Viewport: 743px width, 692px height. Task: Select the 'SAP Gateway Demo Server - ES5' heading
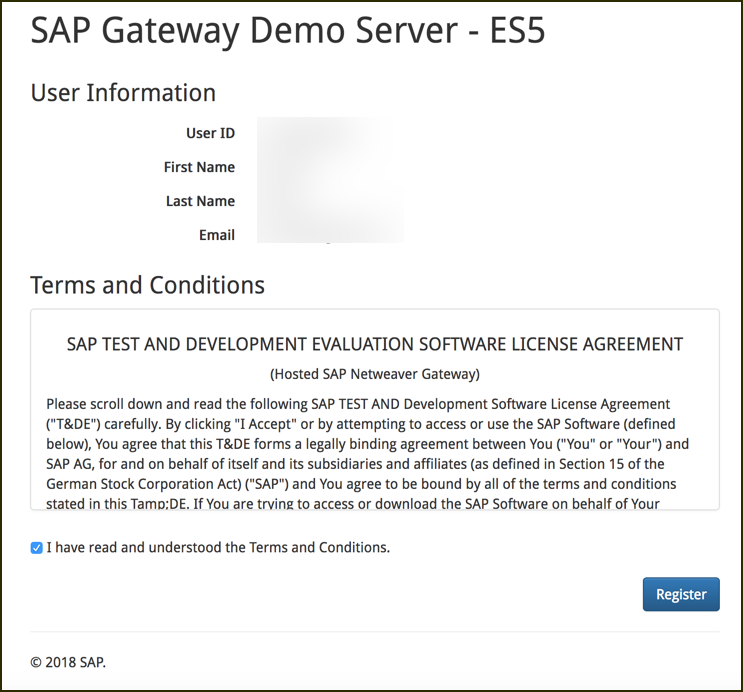[288, 30]
